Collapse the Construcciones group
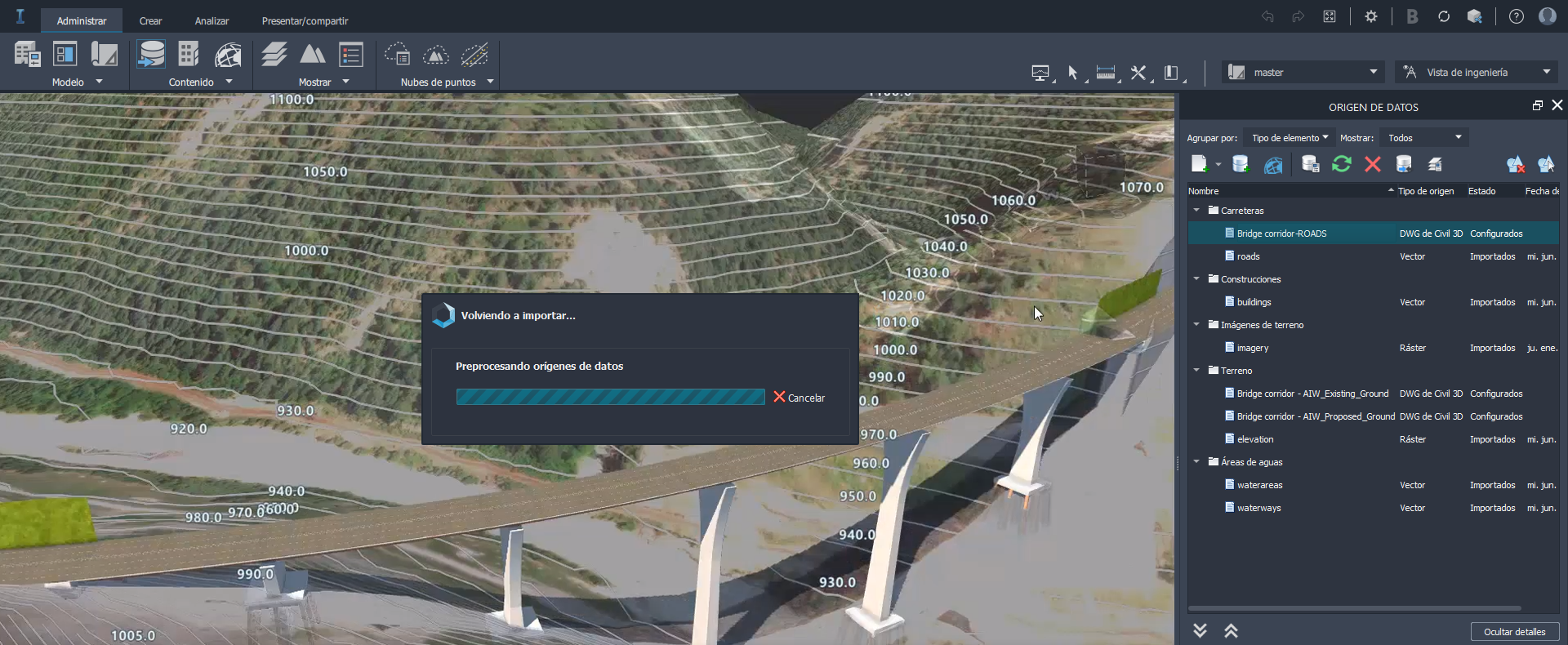Screen dimensions: 1568x645 point(1197,279)
